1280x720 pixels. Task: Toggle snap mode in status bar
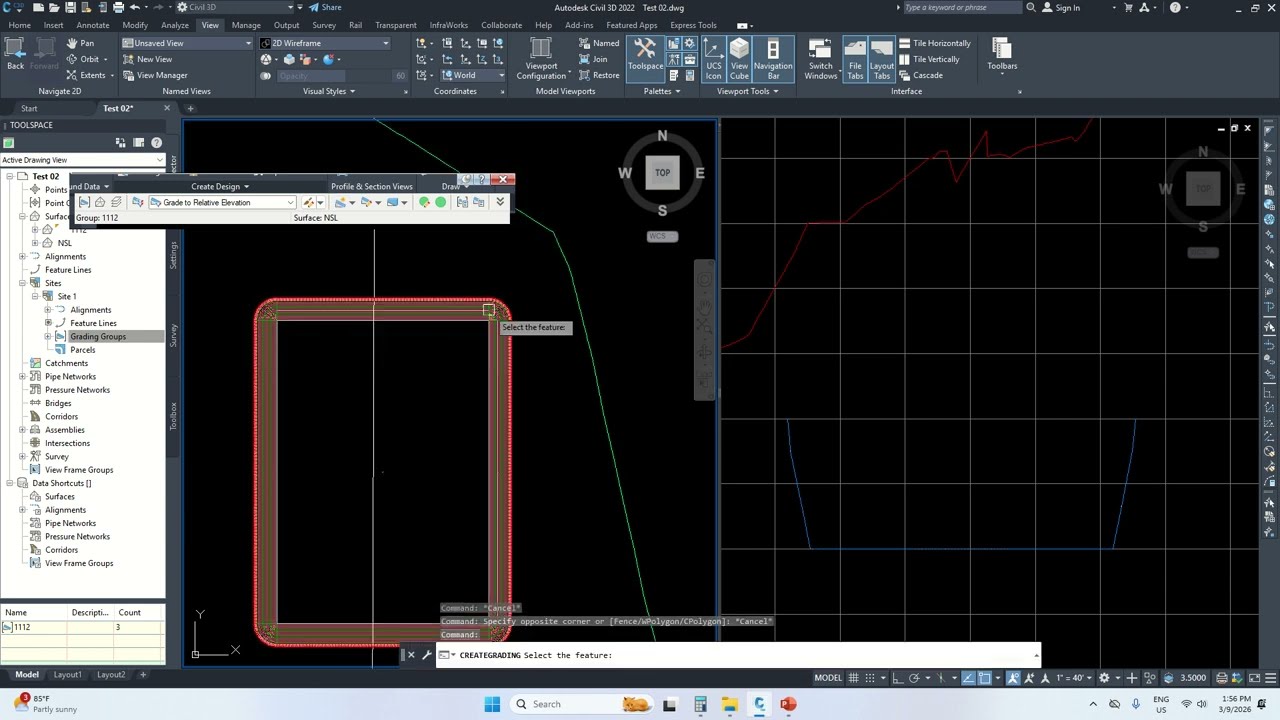pos(871,678)
